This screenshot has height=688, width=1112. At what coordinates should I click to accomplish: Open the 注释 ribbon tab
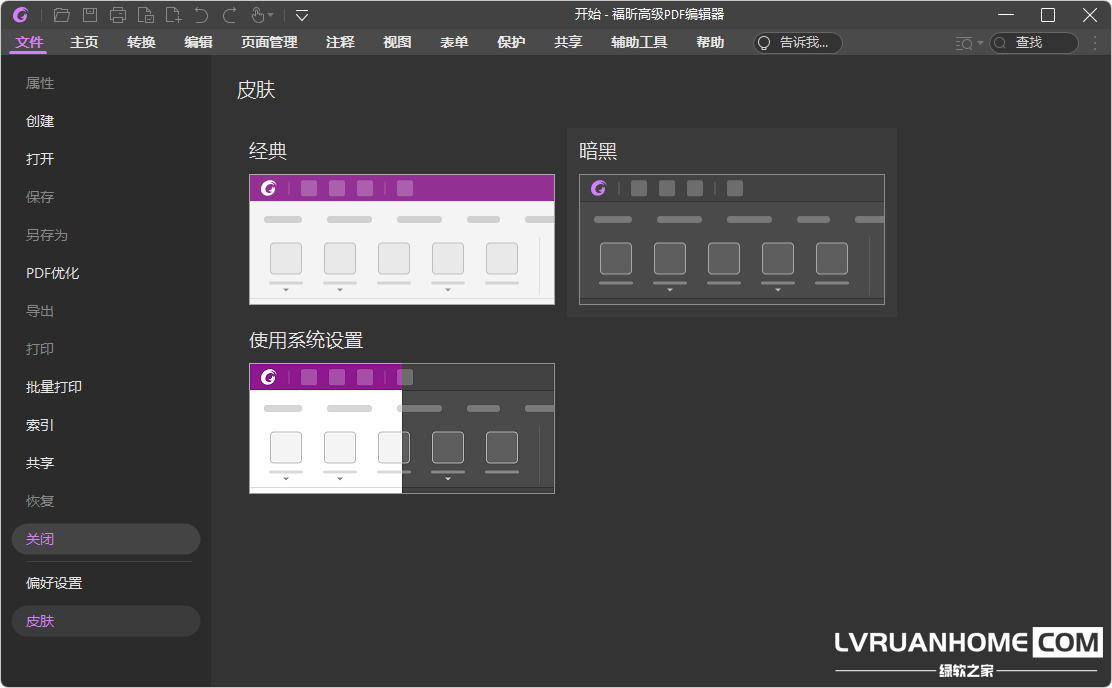(340, 43)
